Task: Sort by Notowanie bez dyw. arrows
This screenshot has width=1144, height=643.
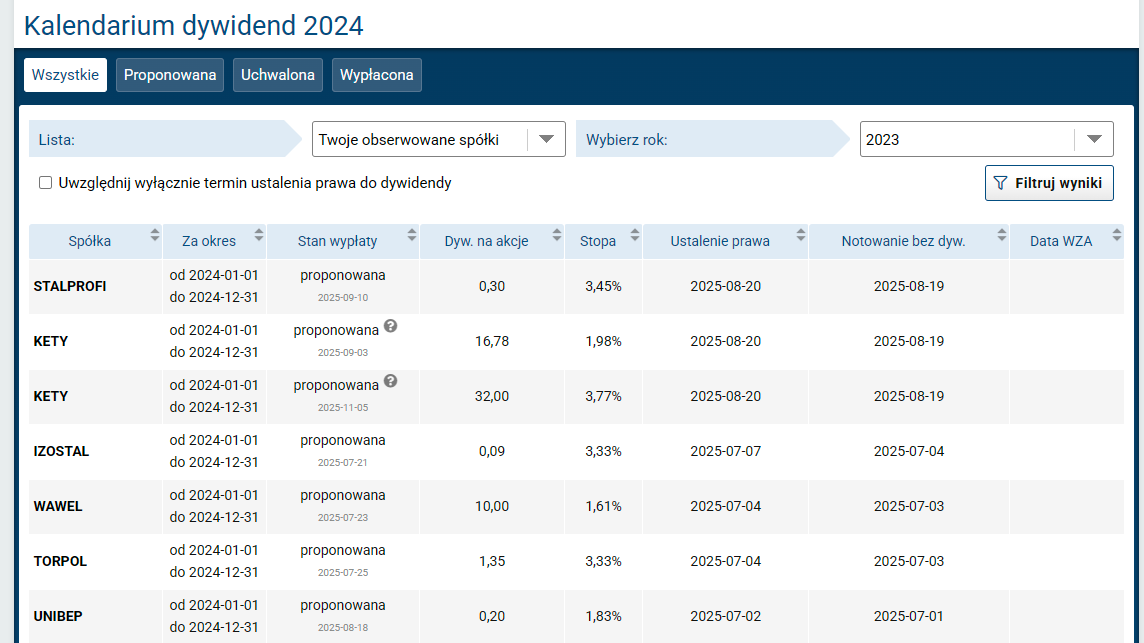Action: pyautogui.click(x=1002, y=235)
